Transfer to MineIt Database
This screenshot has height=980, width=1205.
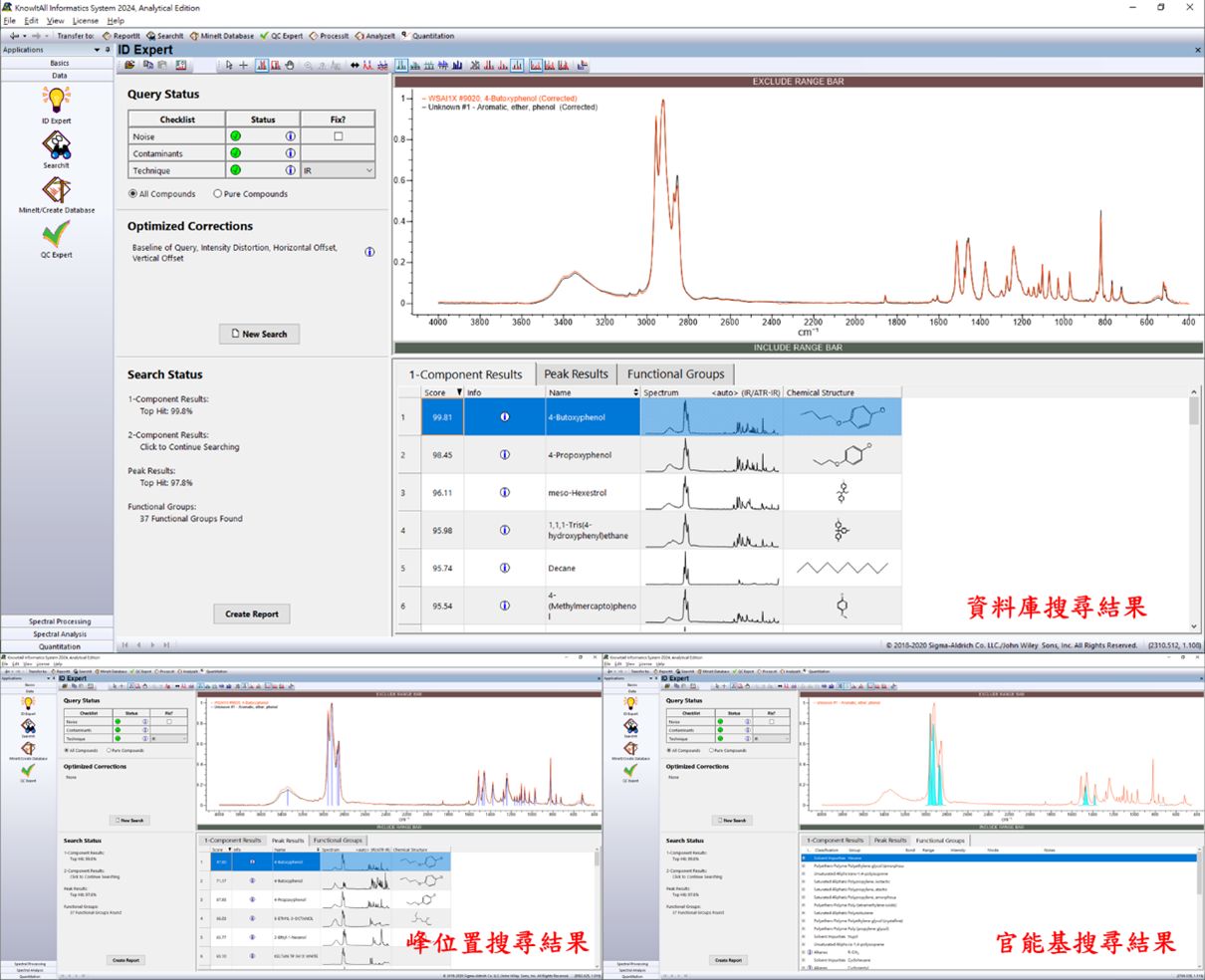tap(222, 36)
